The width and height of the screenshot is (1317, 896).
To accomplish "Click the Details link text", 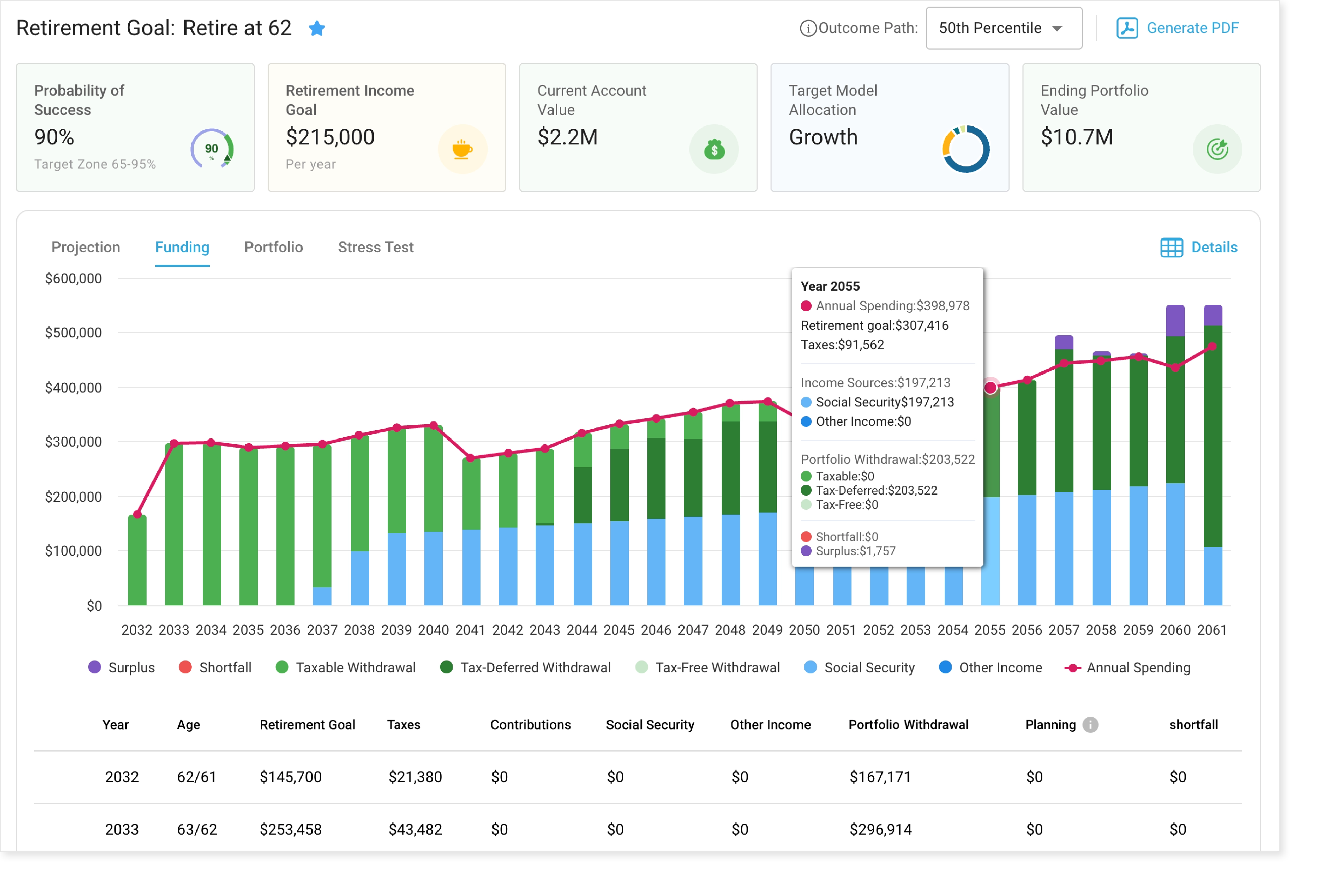I will click(x=1214, y=248).
